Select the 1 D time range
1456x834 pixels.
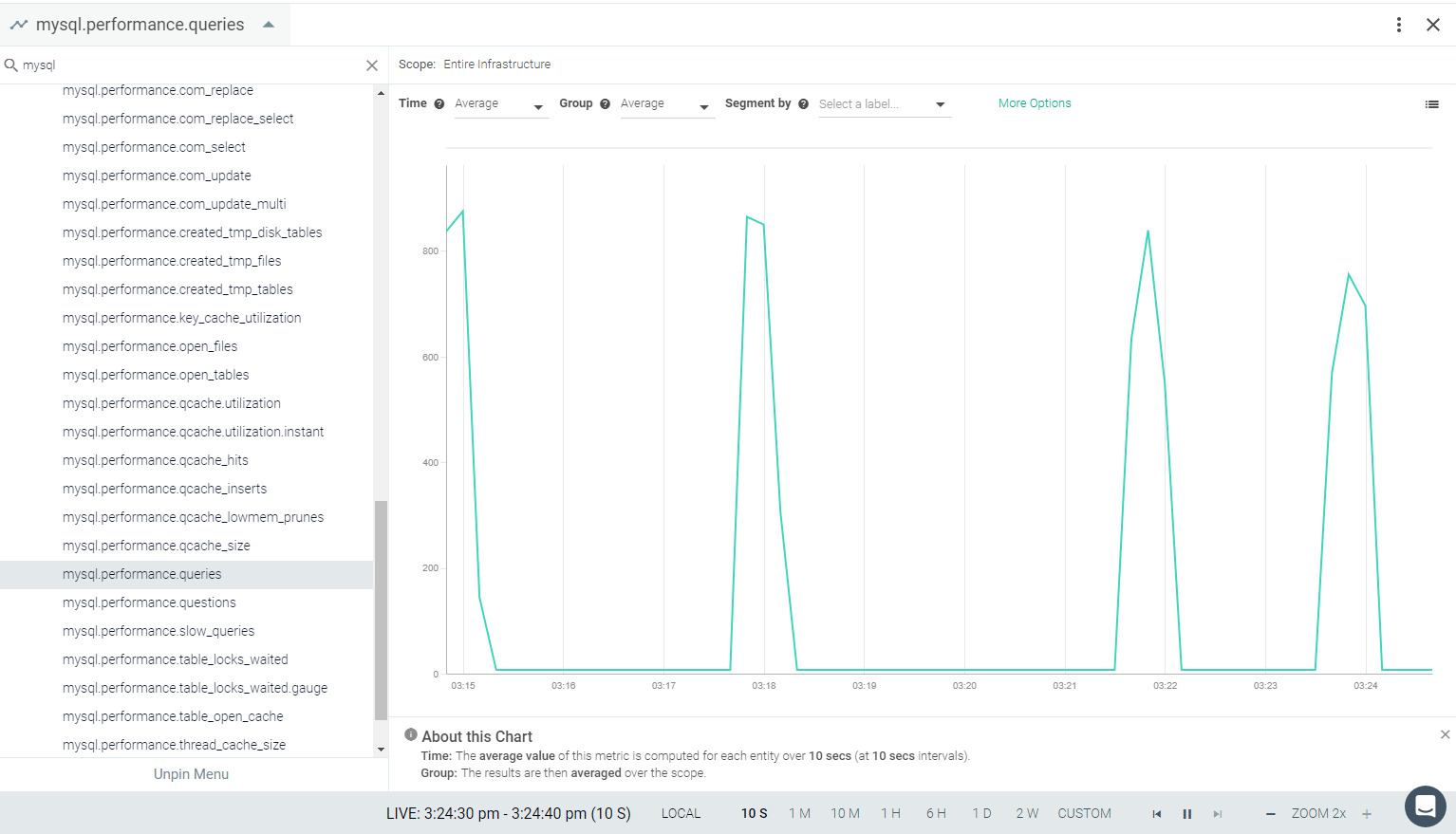click(981, 814)
